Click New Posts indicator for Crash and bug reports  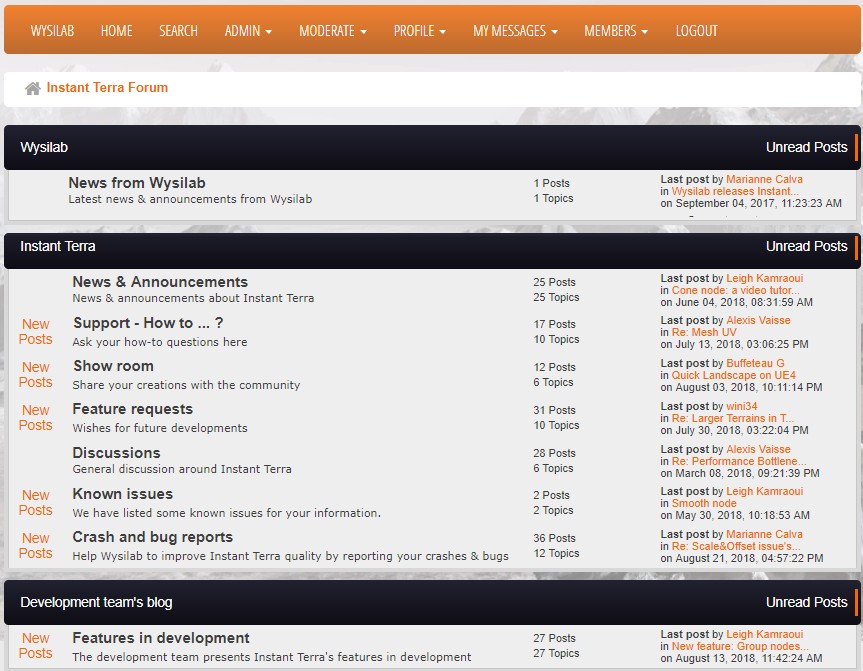coord(36,545)
